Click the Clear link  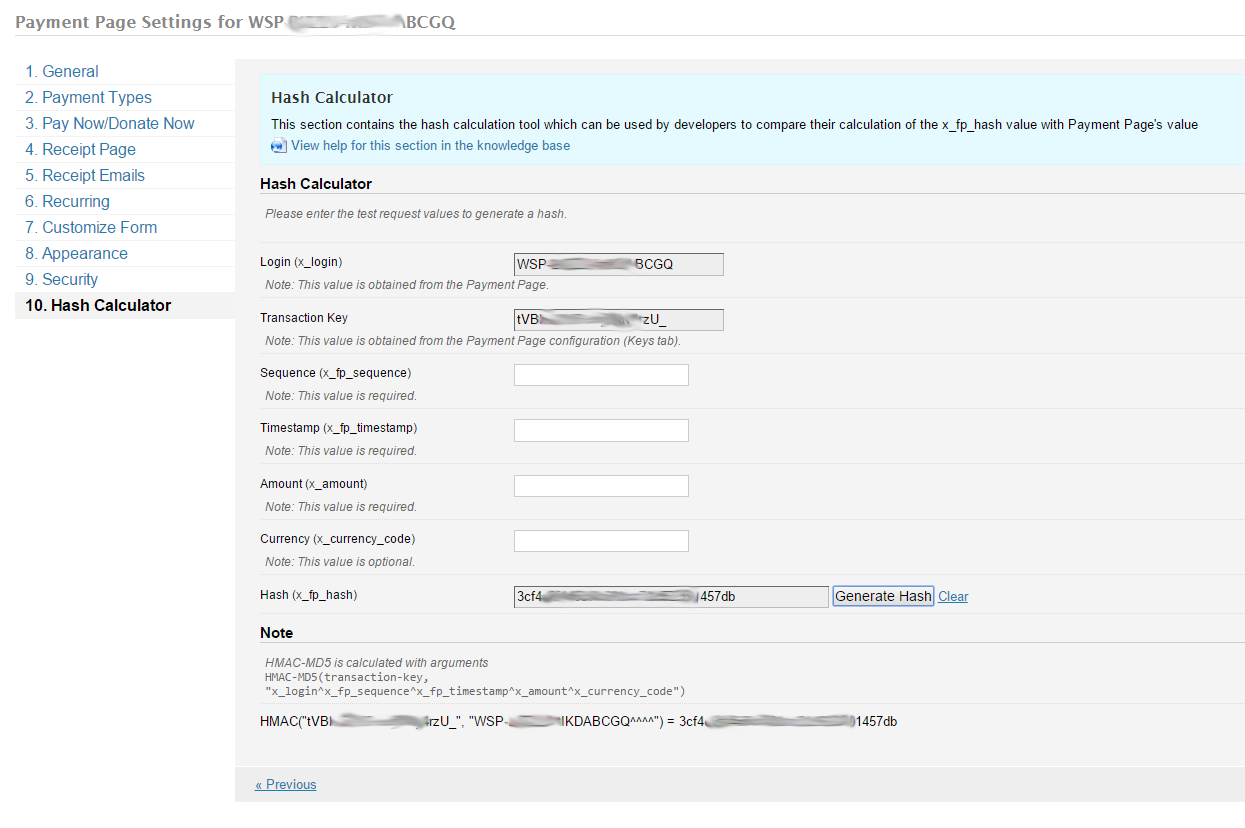pyautogui.click(x=953, y=597)
